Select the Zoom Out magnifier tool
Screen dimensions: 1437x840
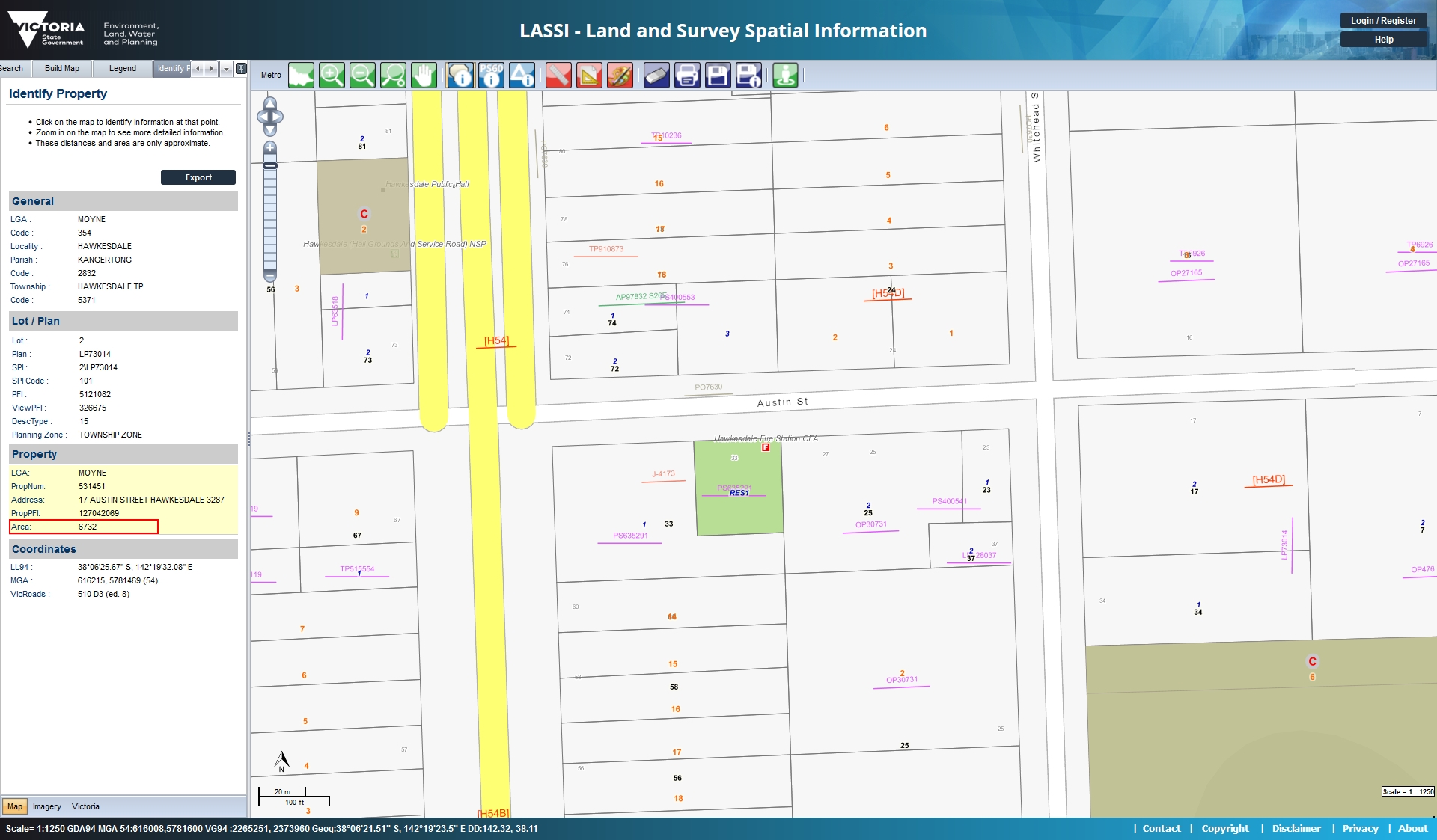[362, 75]
